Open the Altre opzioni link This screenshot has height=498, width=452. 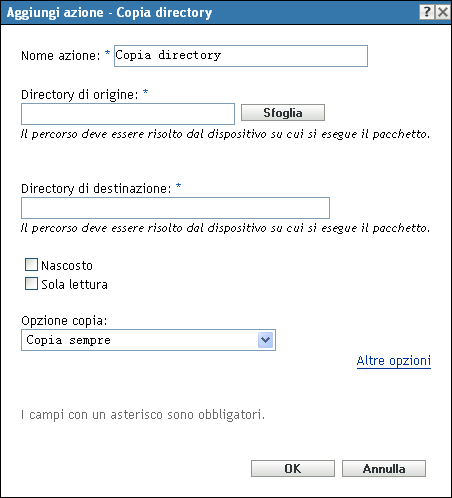point(394,361)
